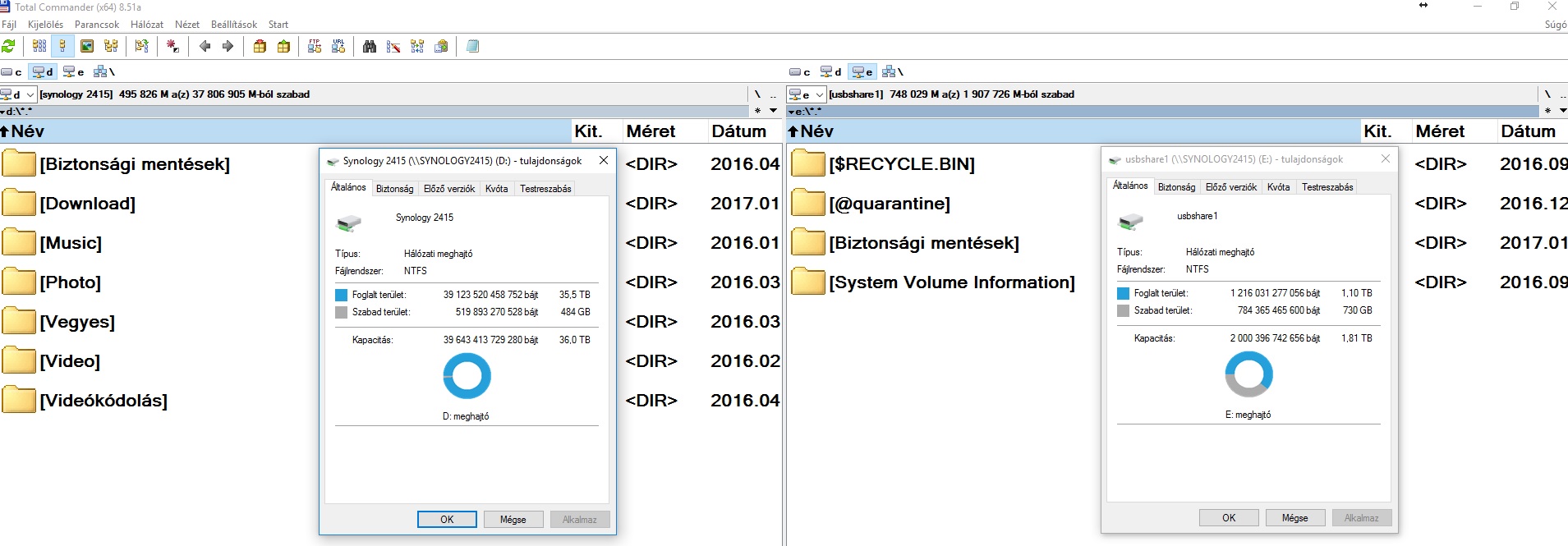Screen dimensions: 1568x546
Task: Open left panel favorites asterisk button
Action: 757,111
